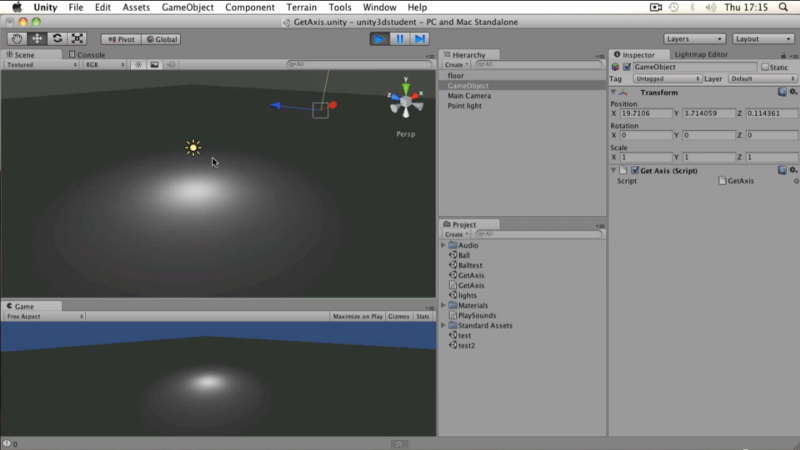Viewport: 800px width, 450px height.
Task: Click the GameObject name field
Action: (x=694, y=67)
